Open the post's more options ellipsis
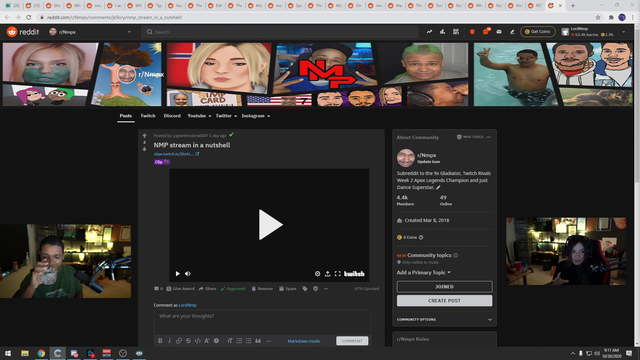The height and width of the screenshot is (360, 640). [x=326, y=289]
